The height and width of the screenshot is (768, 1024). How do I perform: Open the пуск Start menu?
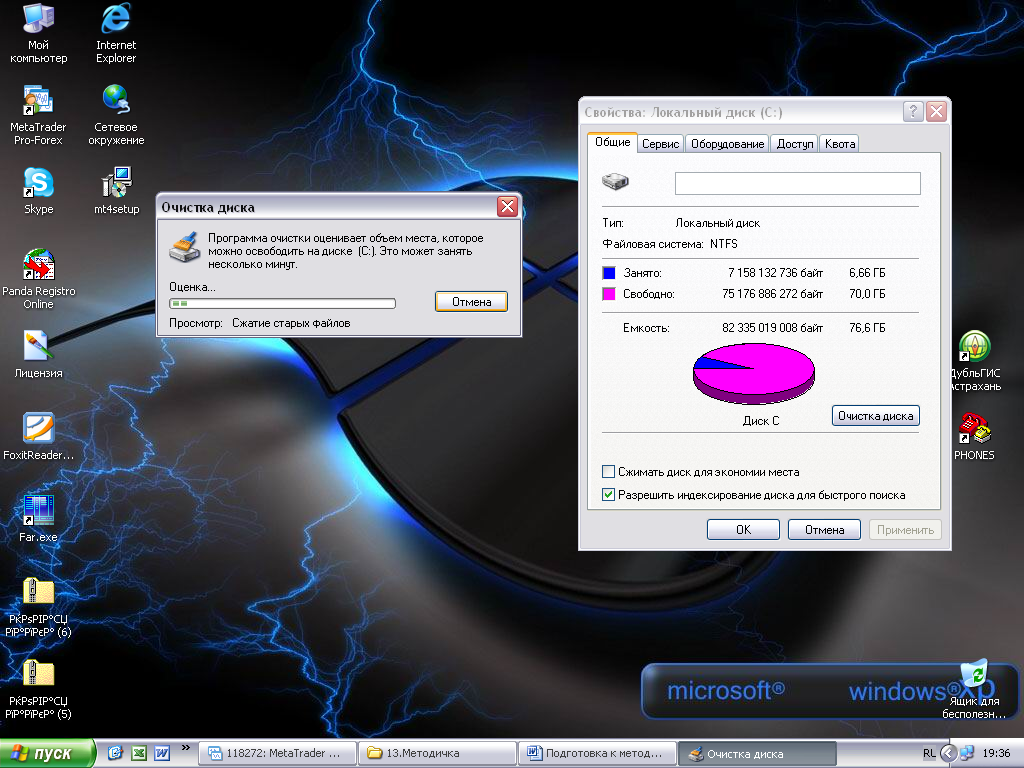(x=47, y=753)
